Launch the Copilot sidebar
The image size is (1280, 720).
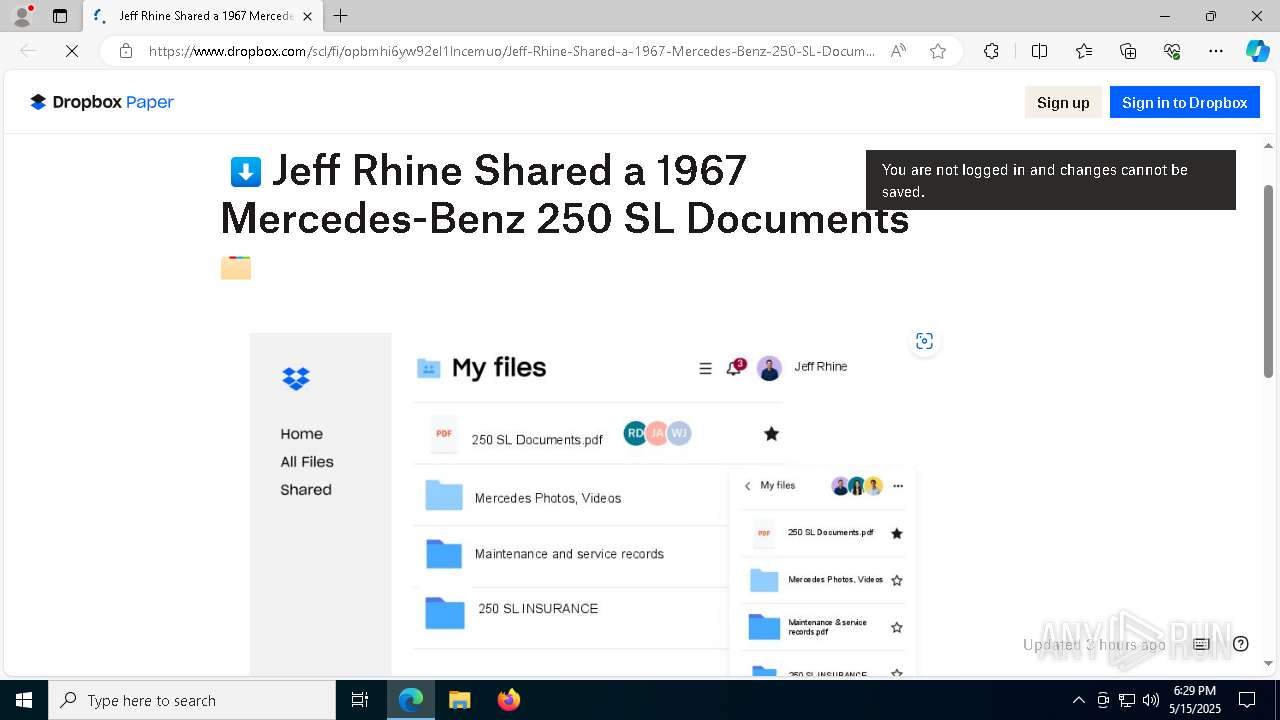pos(1257,51)
